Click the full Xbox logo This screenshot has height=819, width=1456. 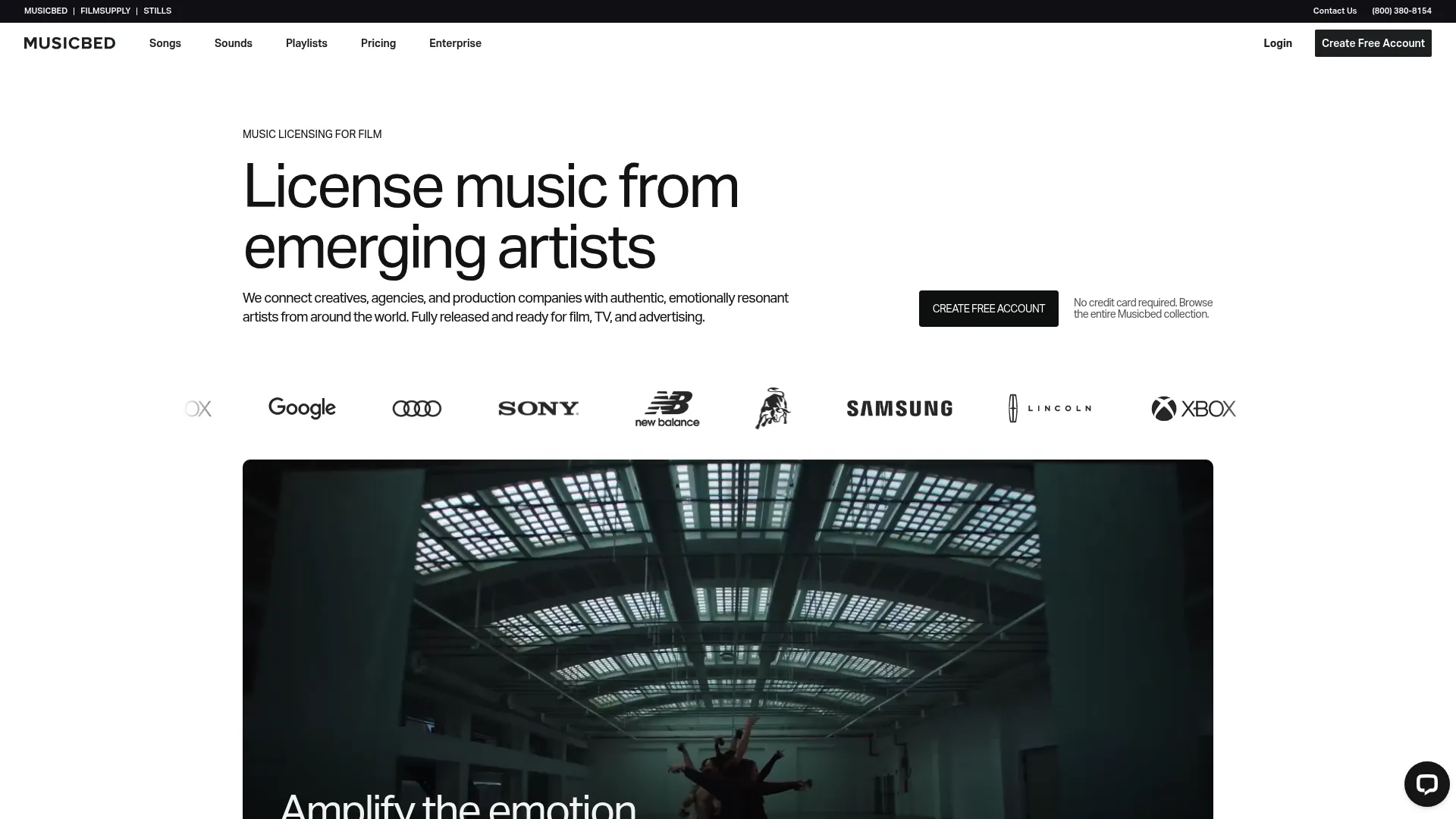1194,409
